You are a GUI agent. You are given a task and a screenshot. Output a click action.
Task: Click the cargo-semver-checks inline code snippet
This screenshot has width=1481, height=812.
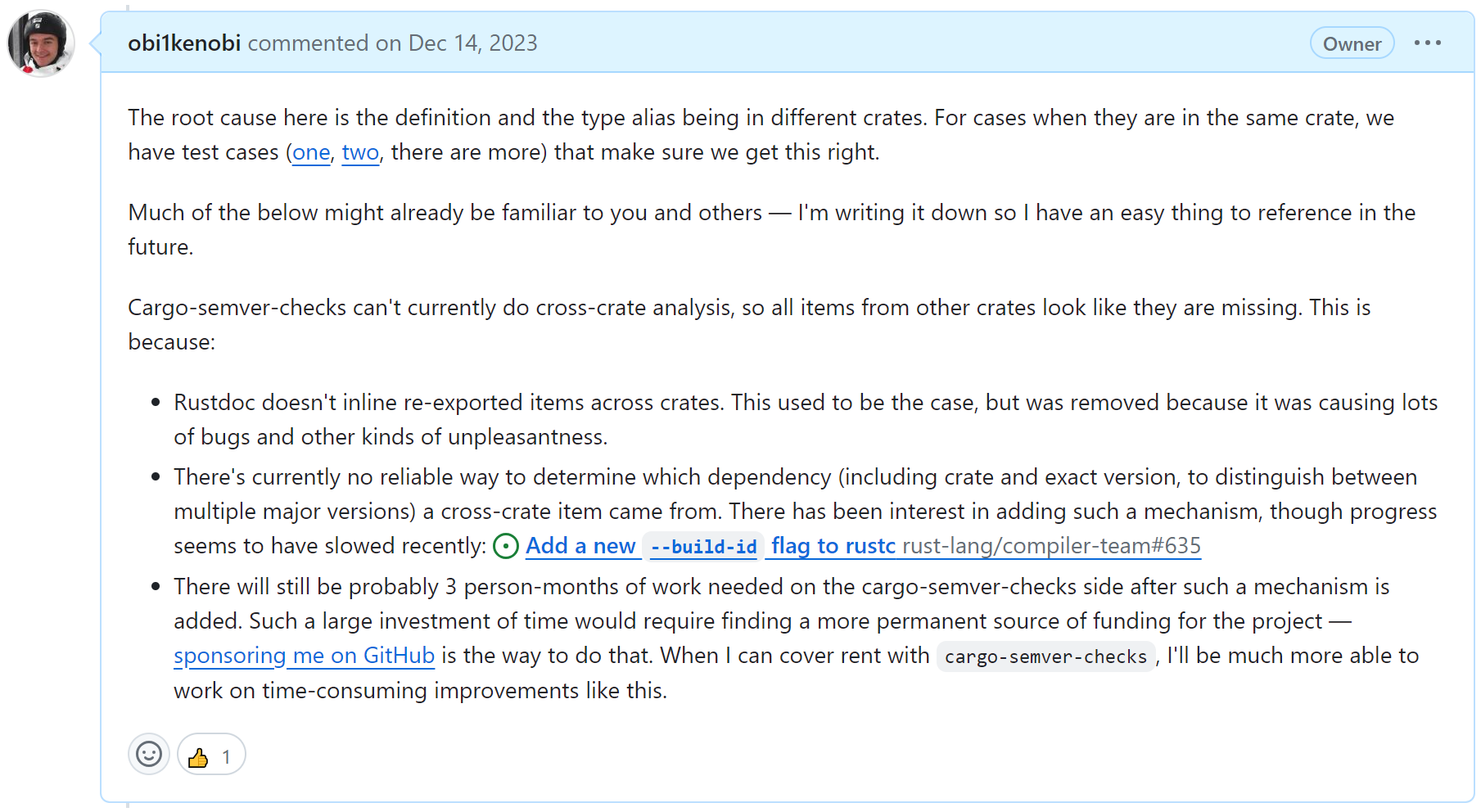click(1045, 656)
